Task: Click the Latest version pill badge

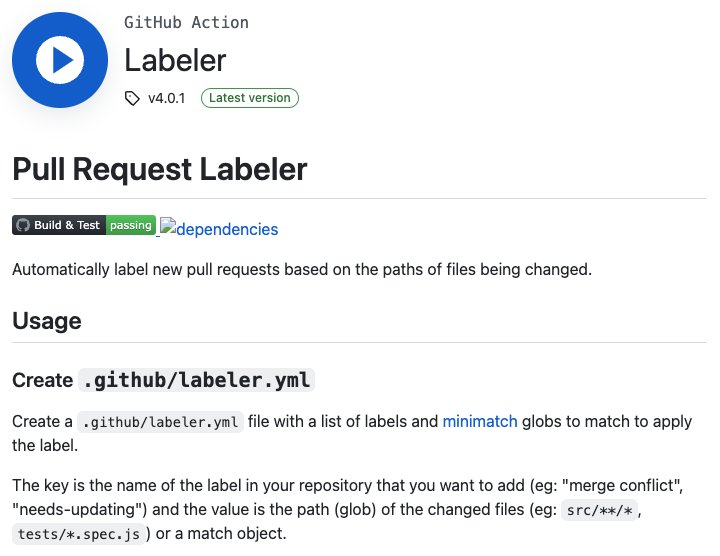Action: 250,98
